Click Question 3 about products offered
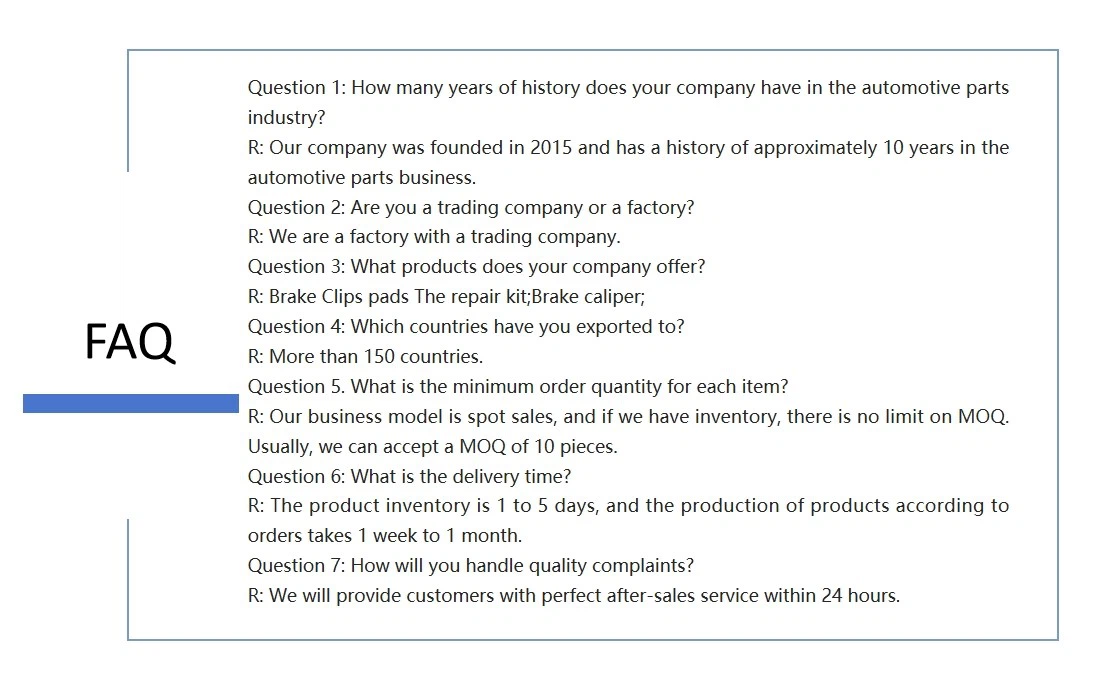Screen dimensions: 1111x682 point(476,267)
